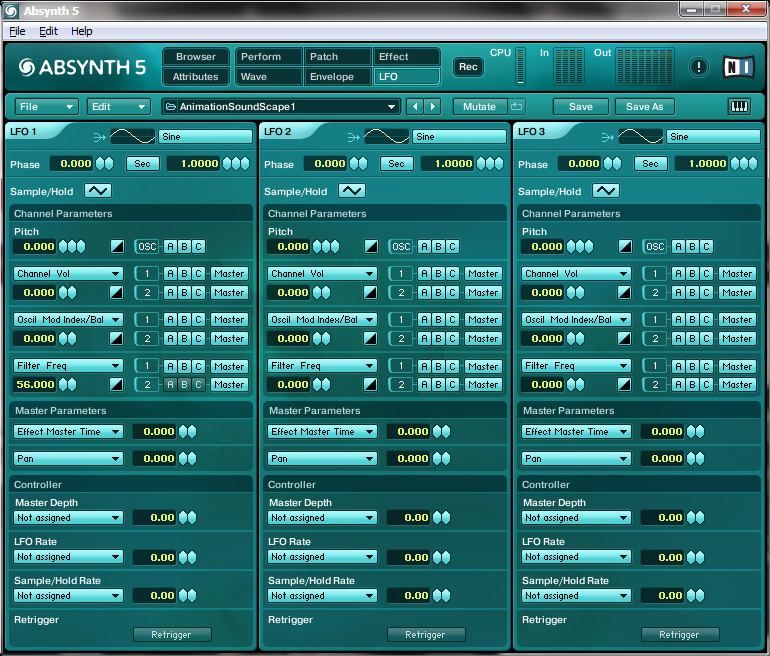The image size is (770, 656).
Task: Click LFO 1 Filter Freq polarity invert icon
Action: 116,384
